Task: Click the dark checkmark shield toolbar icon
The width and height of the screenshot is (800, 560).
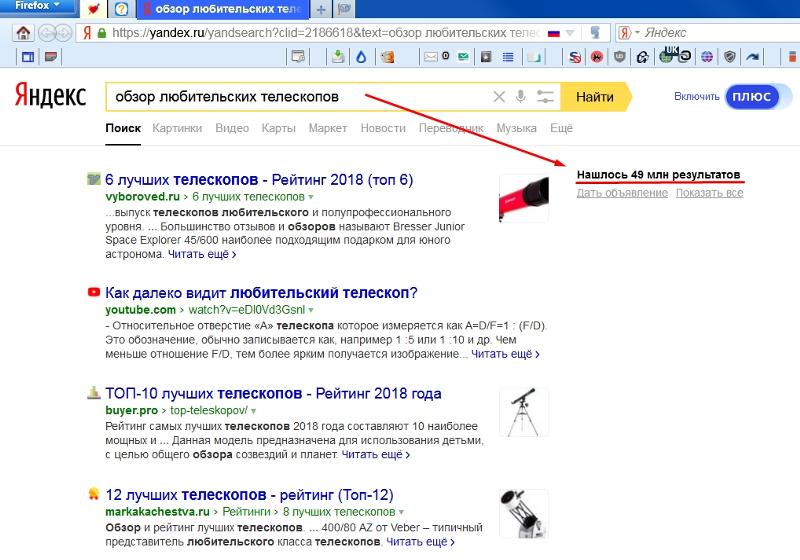Action: click(730, 57)
